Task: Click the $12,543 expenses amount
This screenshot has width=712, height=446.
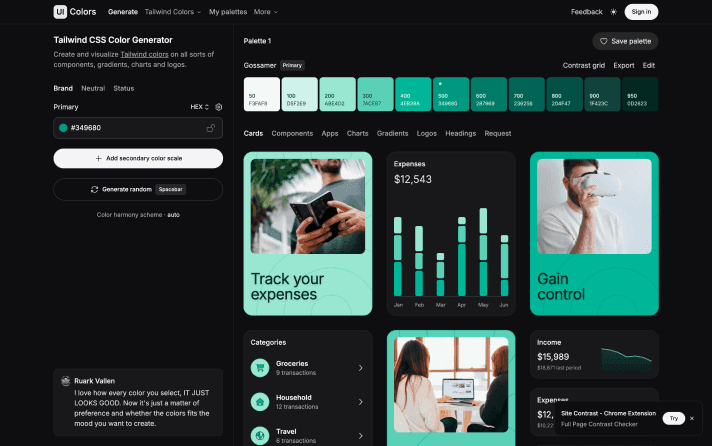Action: click(x=413, y=179)
